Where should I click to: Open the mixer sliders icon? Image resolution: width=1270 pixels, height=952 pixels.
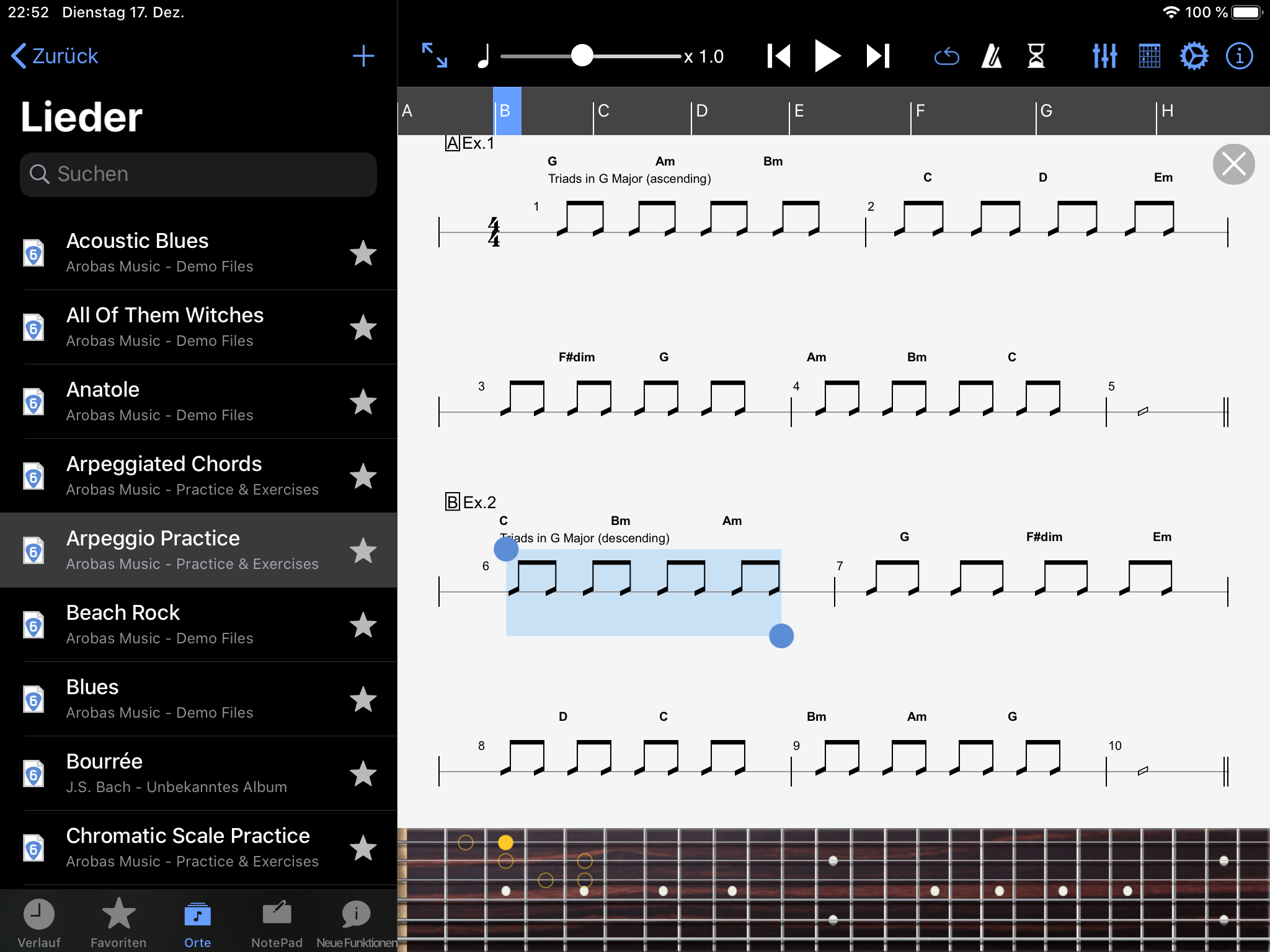1104,56
